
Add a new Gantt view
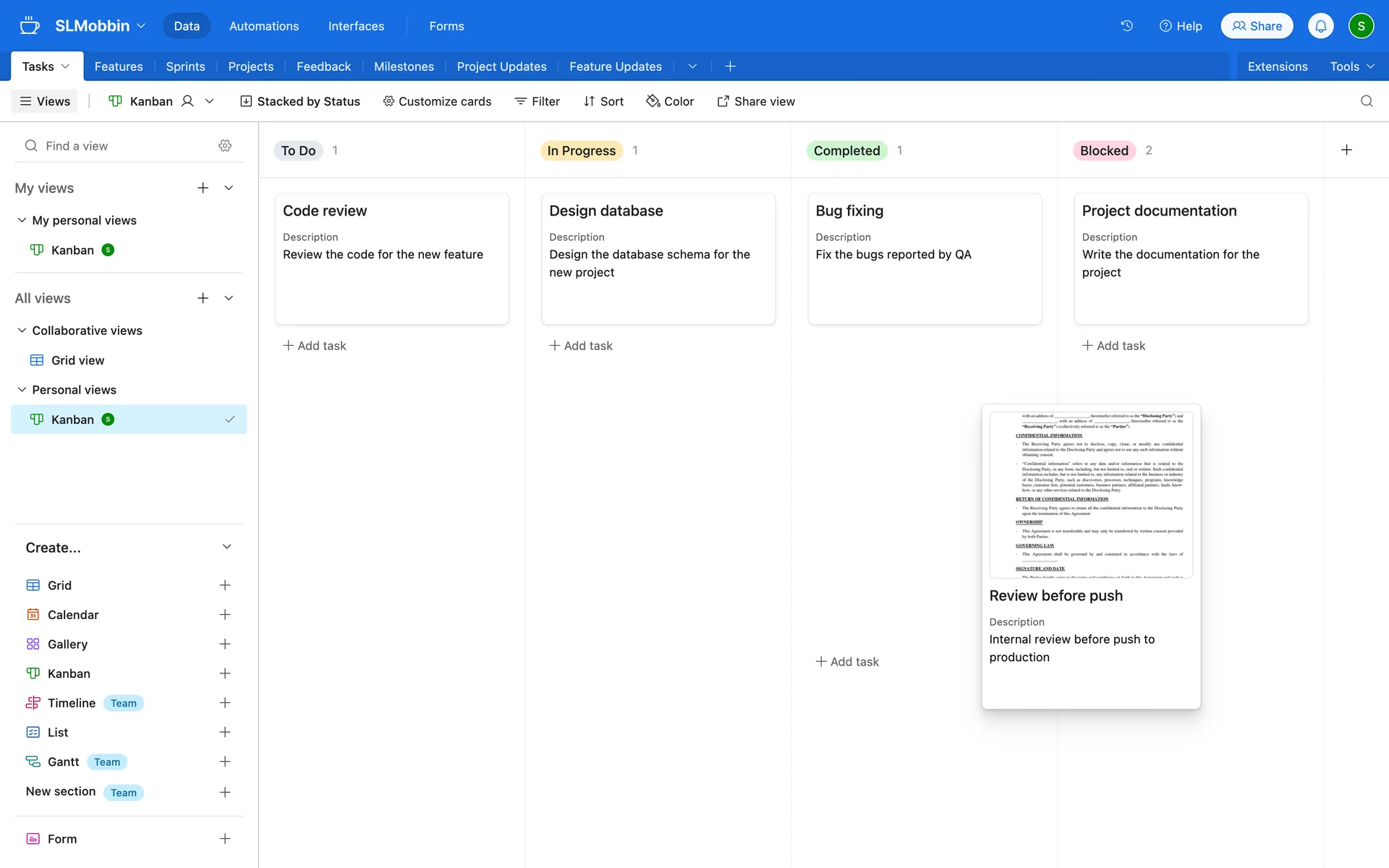[x=225, y=762]
